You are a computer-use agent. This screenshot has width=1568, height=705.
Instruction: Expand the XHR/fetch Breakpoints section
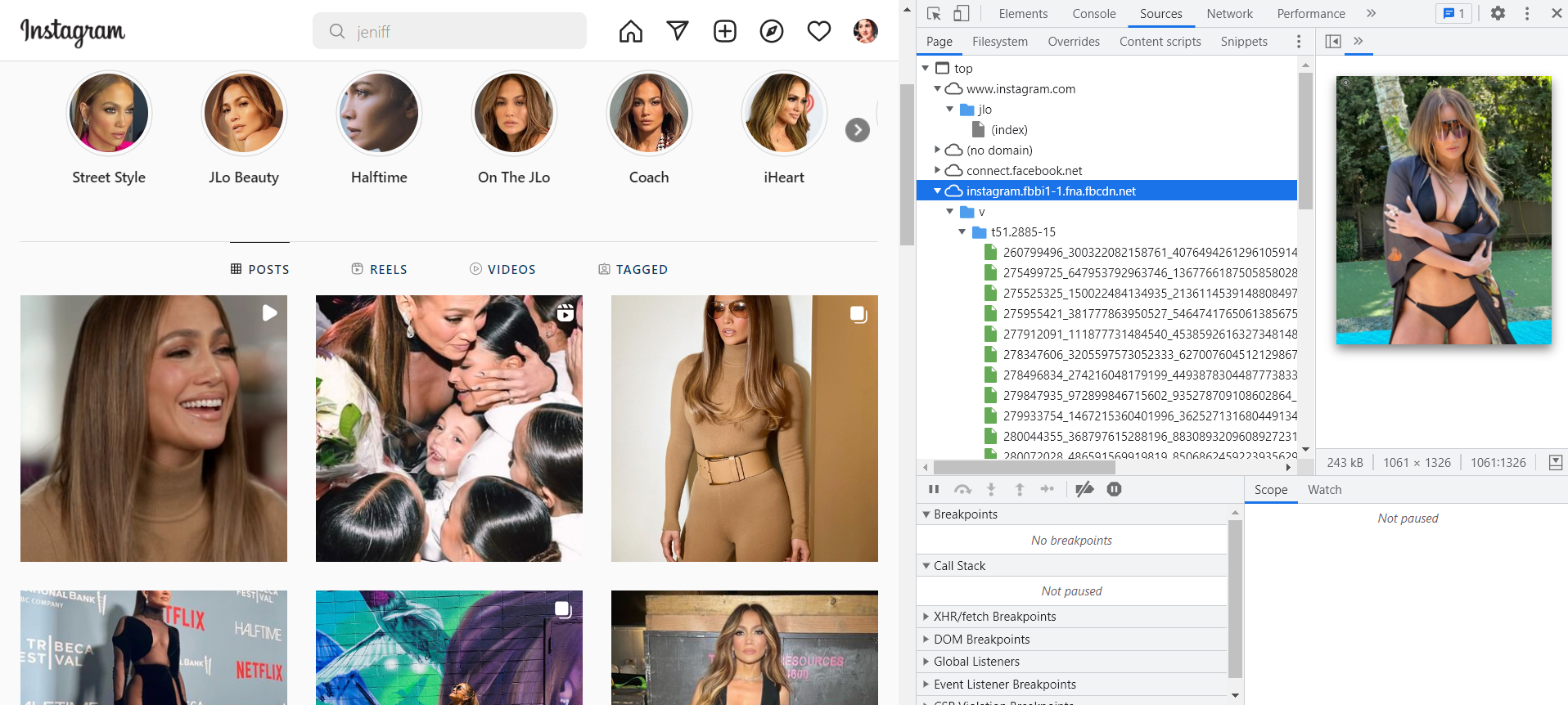[1072, 616]
